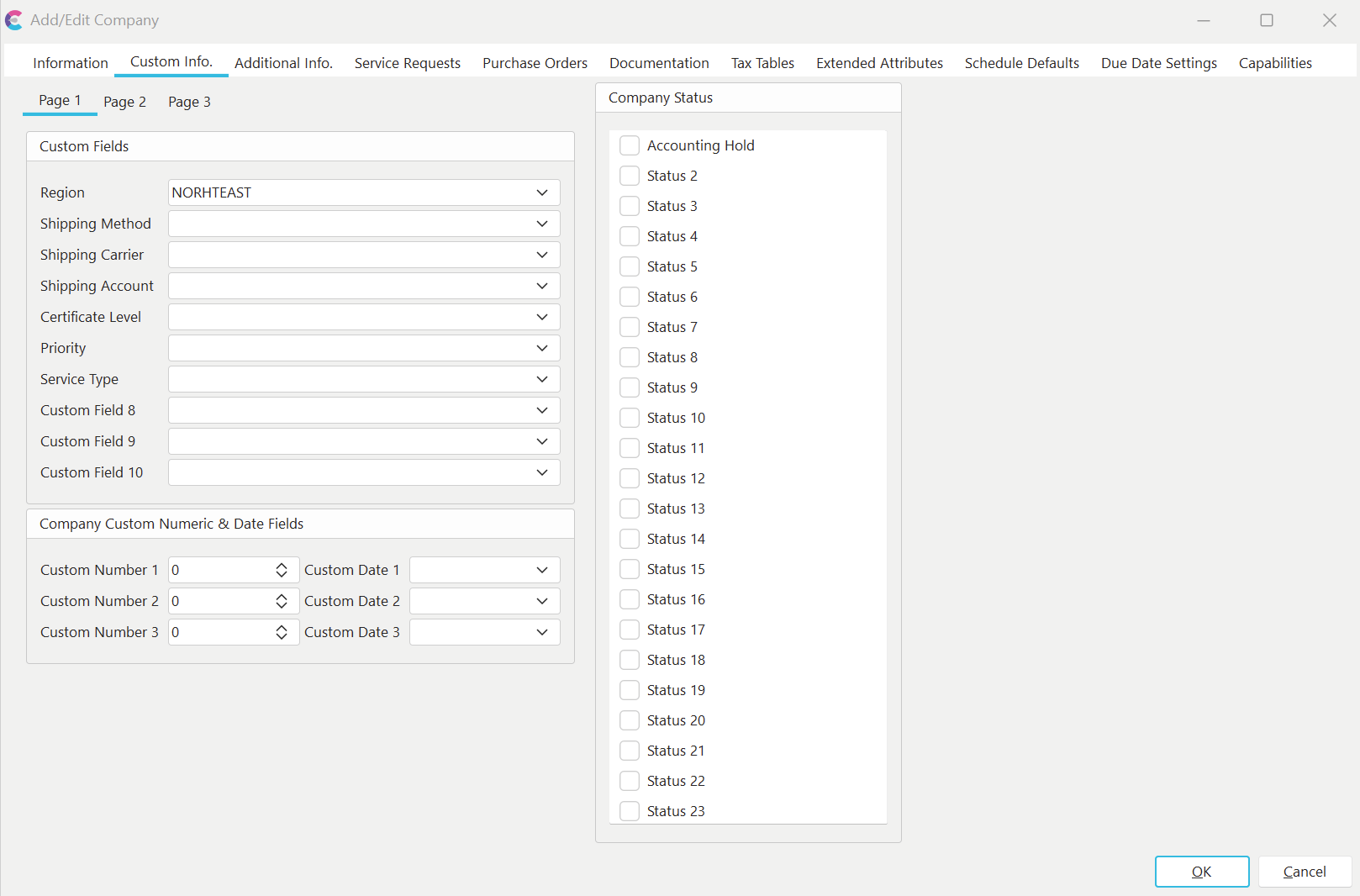Go to Page 2 sub-tab
1360x896 pixels.
click(124, 102)
